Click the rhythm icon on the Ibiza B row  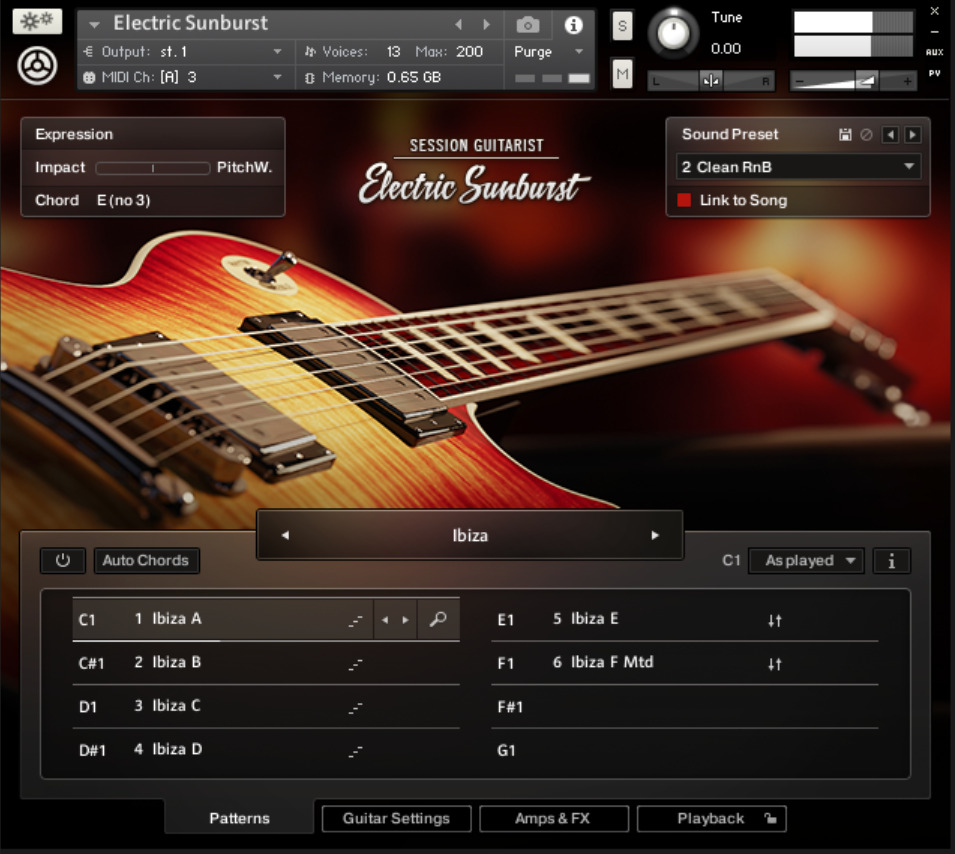(356, 664)
